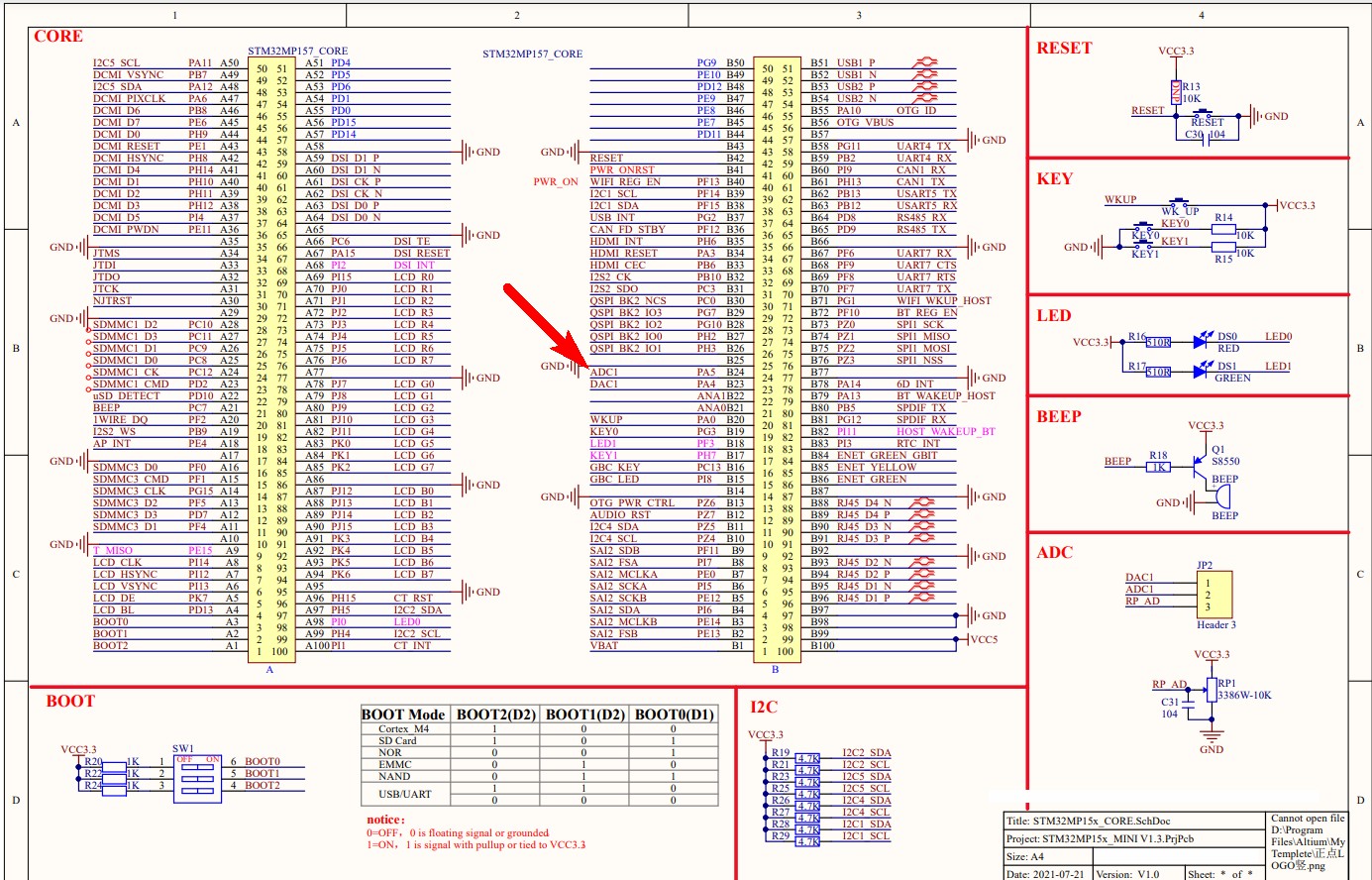Viewport: 1372px width, 880px height.
Task: Select the GND symbol below potentiometer RP1
Action: pos(1211,734)
